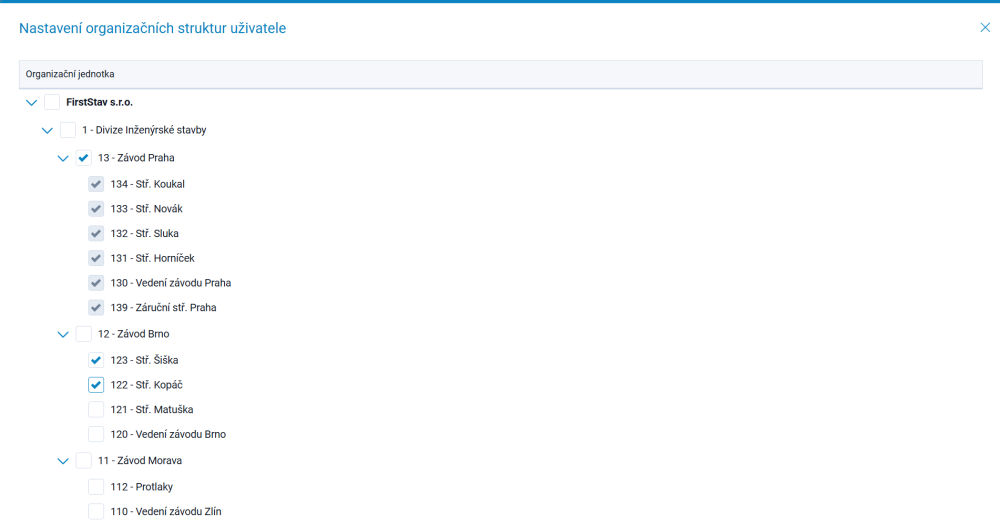Image resolution: width=1000 pixels, height=523 pixels.
Task: Click the Nastavení organizačních struktur uživatele title
Action: click(x=152, y=28)
